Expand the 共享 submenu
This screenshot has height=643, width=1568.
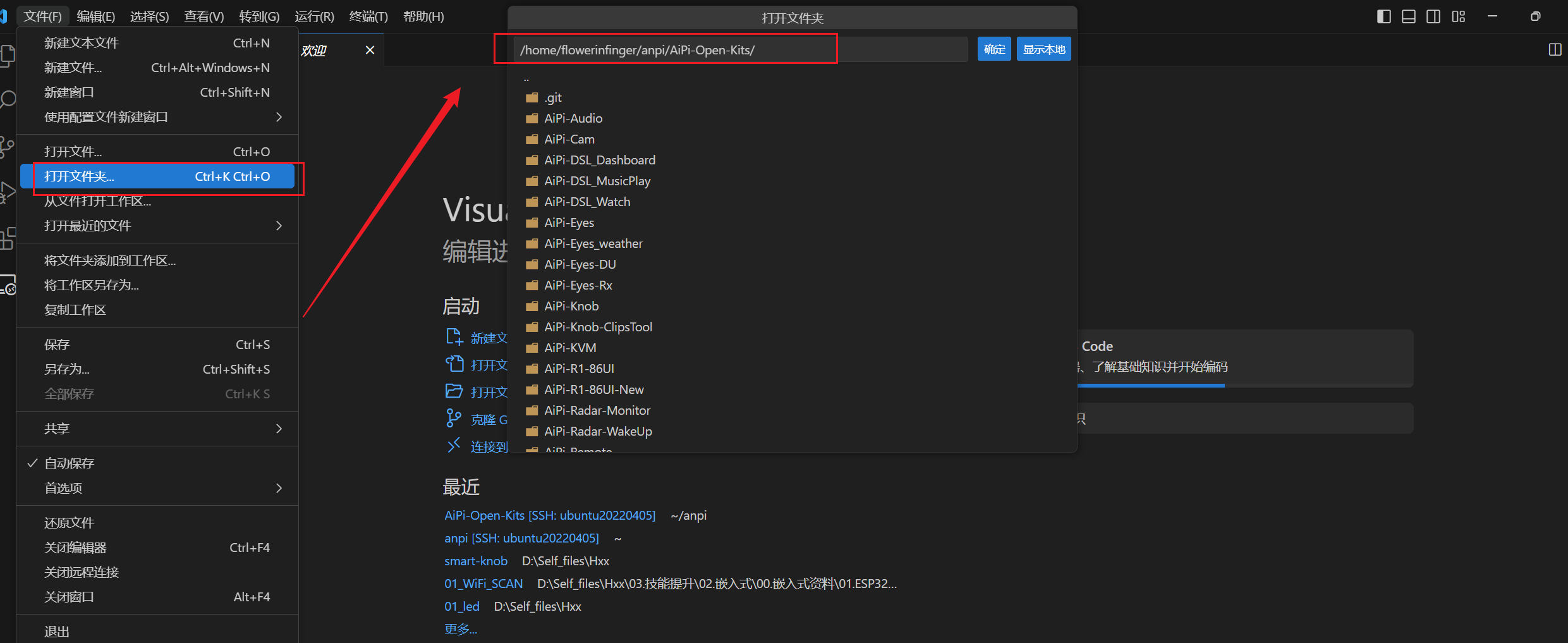point(157,429)
